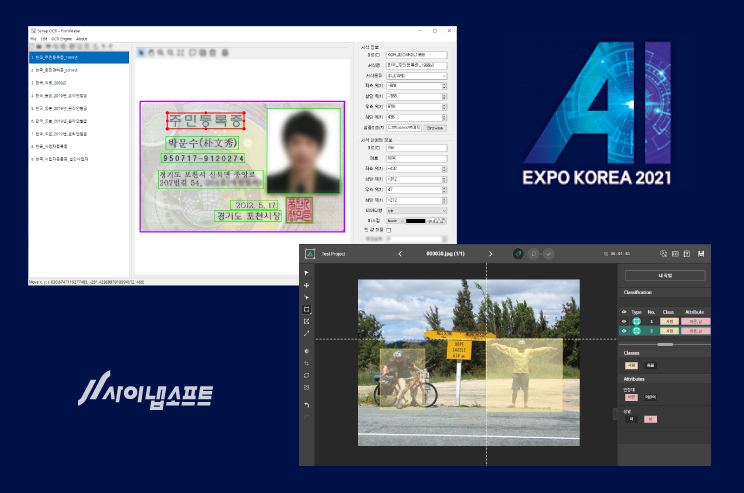
Task: Select the dark class chip under Classes
Action: point(651,365)
